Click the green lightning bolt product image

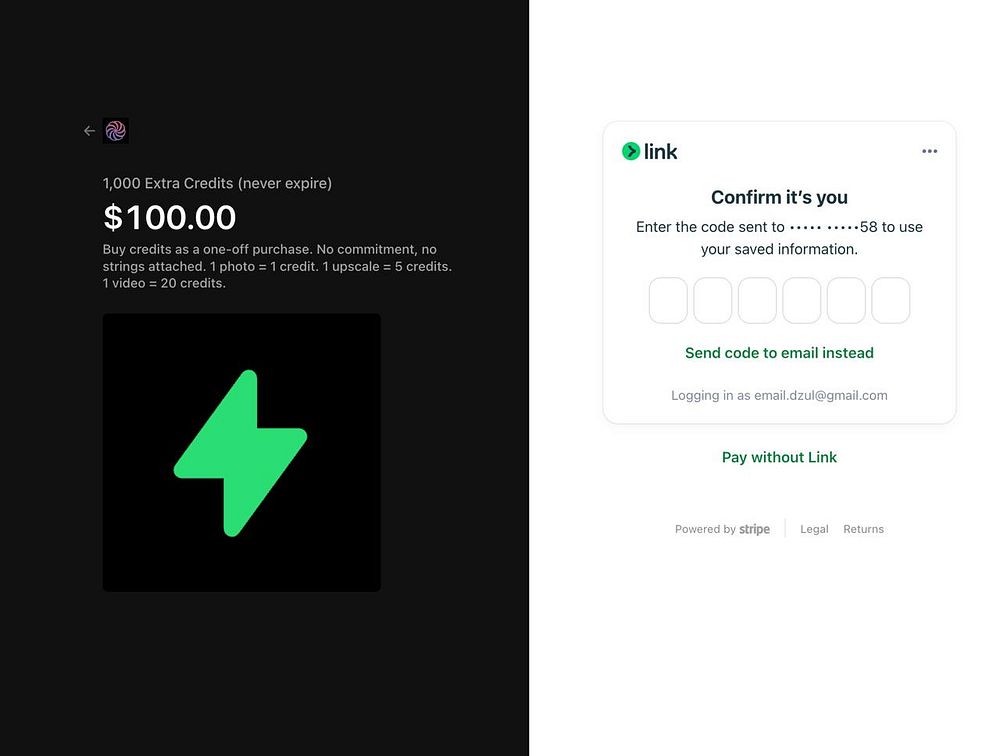(x=241, y=453)
